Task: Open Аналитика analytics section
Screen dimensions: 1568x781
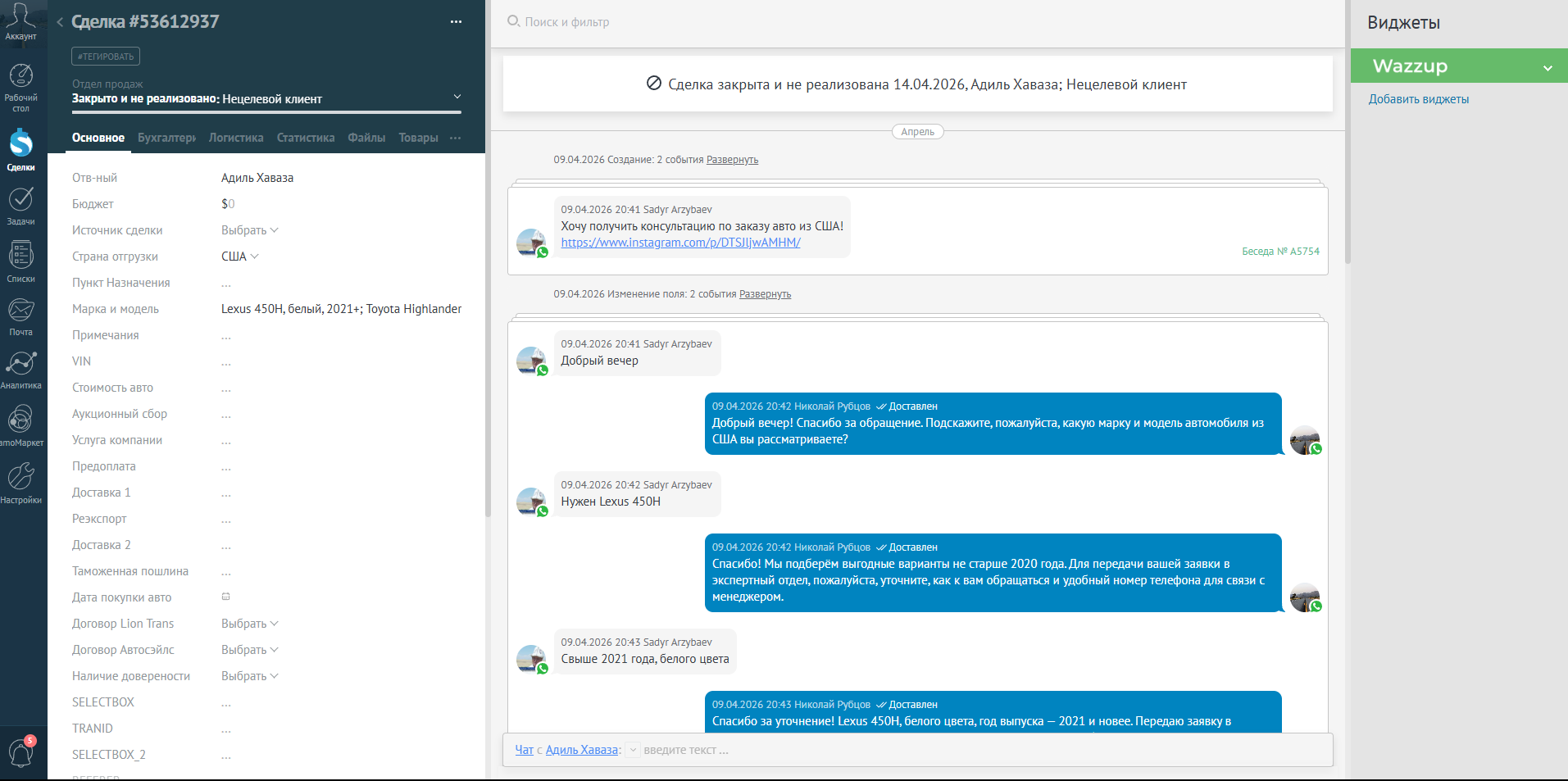Action: [20, 370]
